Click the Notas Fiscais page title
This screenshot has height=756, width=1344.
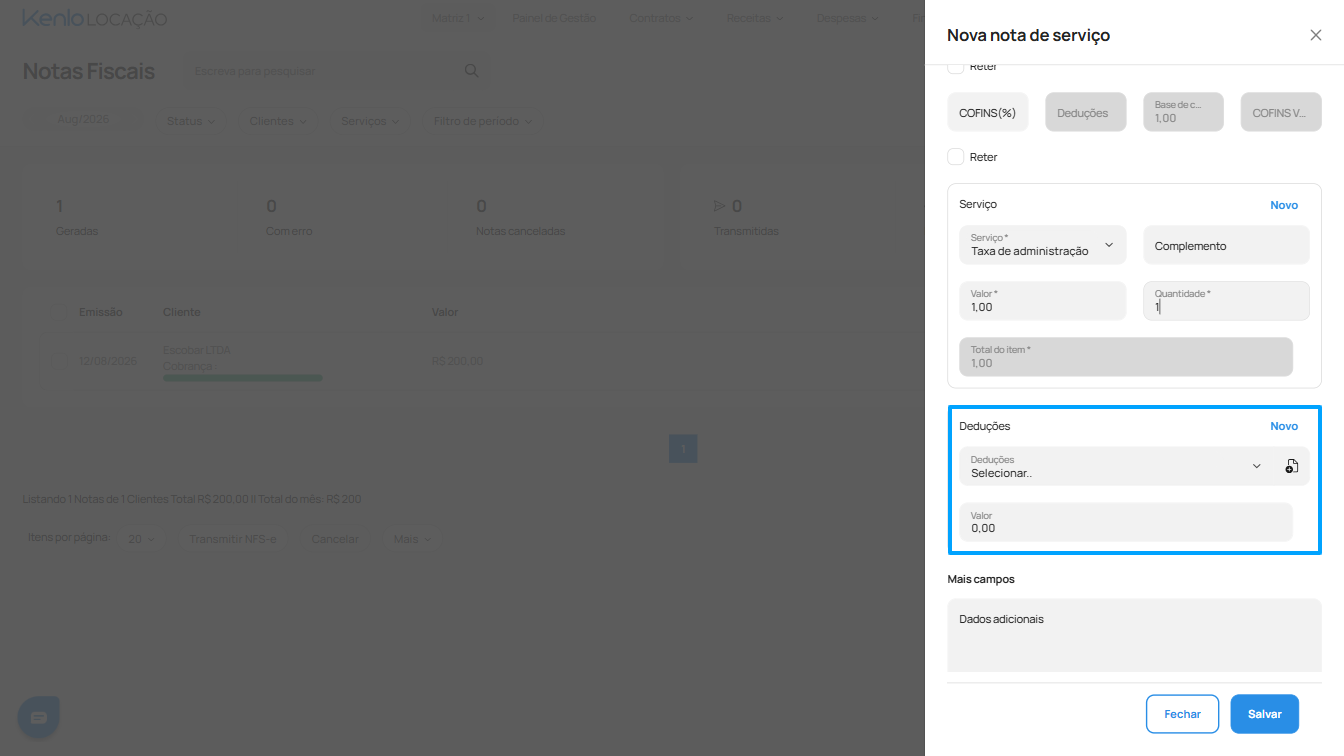pyautogui.click(x=89, y=71)
